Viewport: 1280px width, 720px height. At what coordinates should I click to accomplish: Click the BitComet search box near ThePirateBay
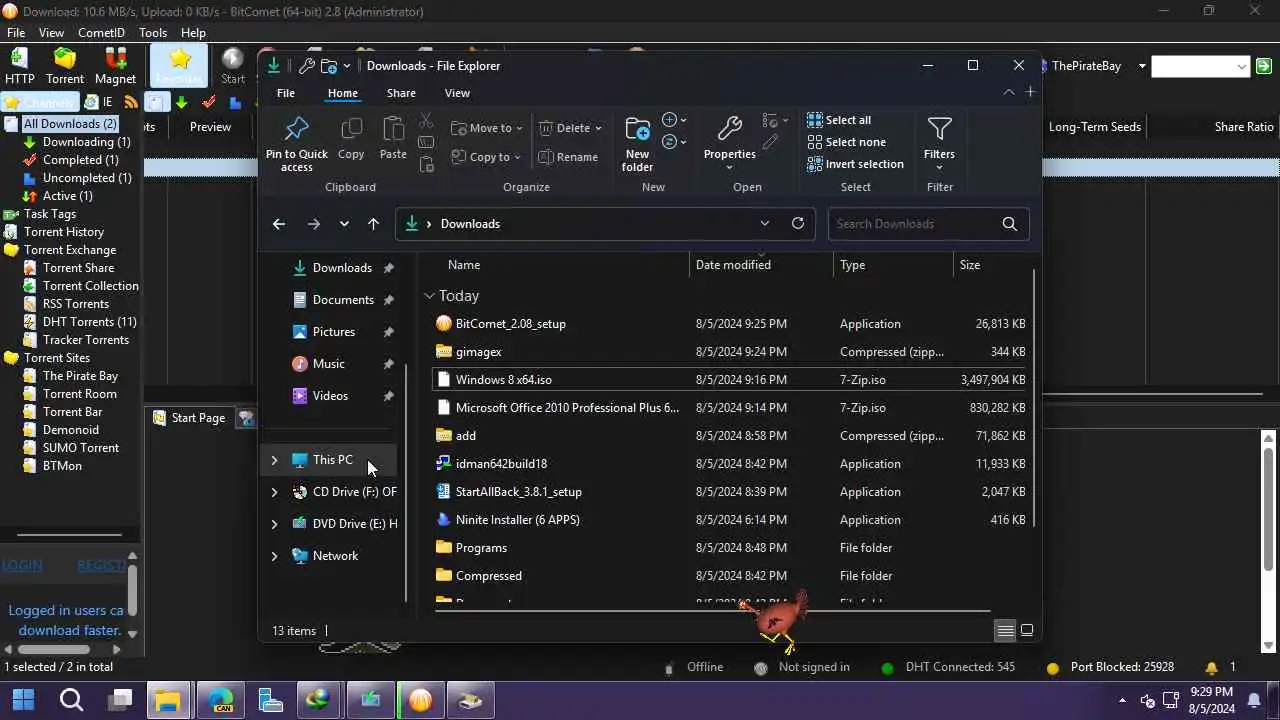coord(1200,66)
